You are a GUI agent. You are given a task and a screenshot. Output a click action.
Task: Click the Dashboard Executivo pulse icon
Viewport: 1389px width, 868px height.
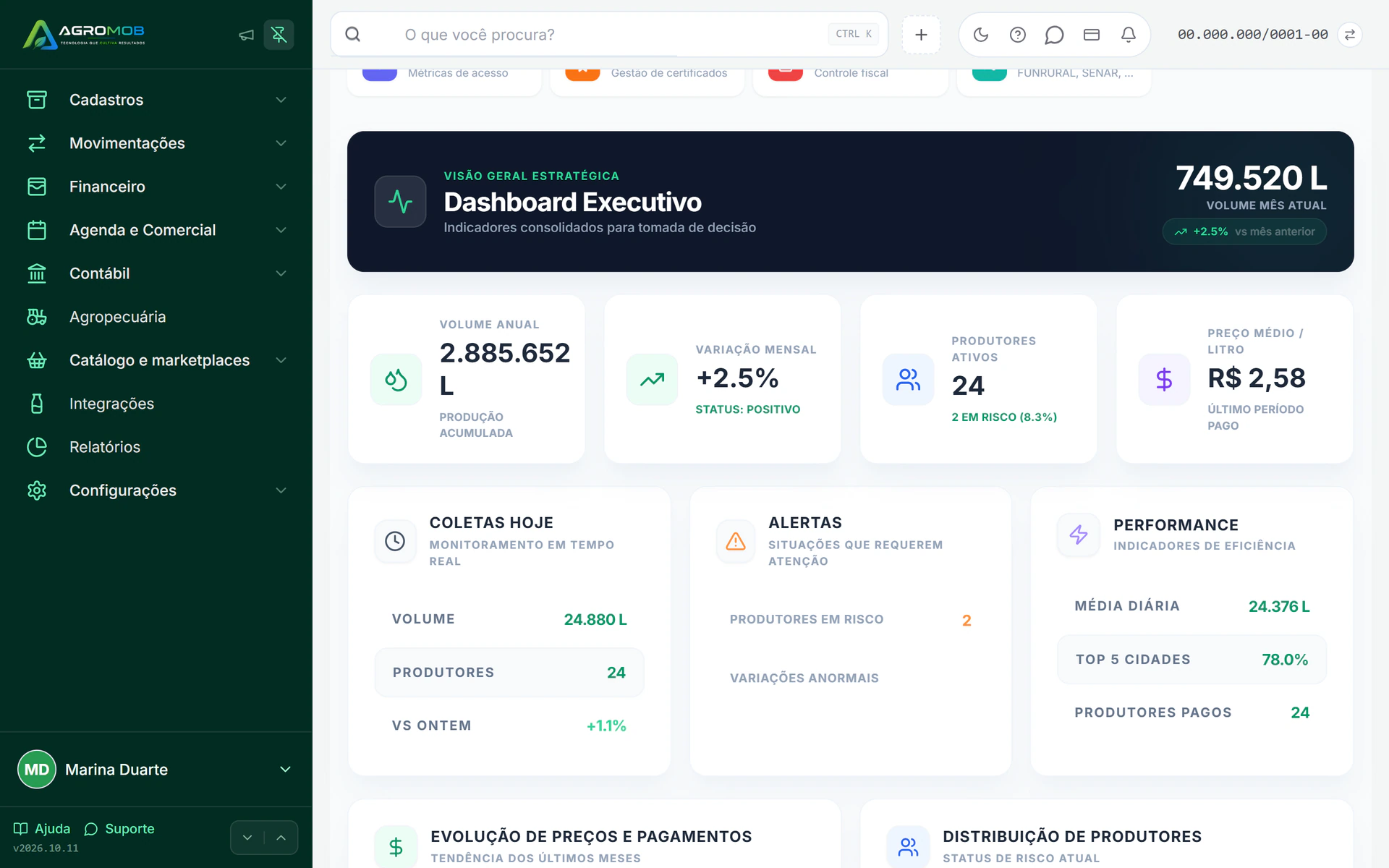coord(400,201)
